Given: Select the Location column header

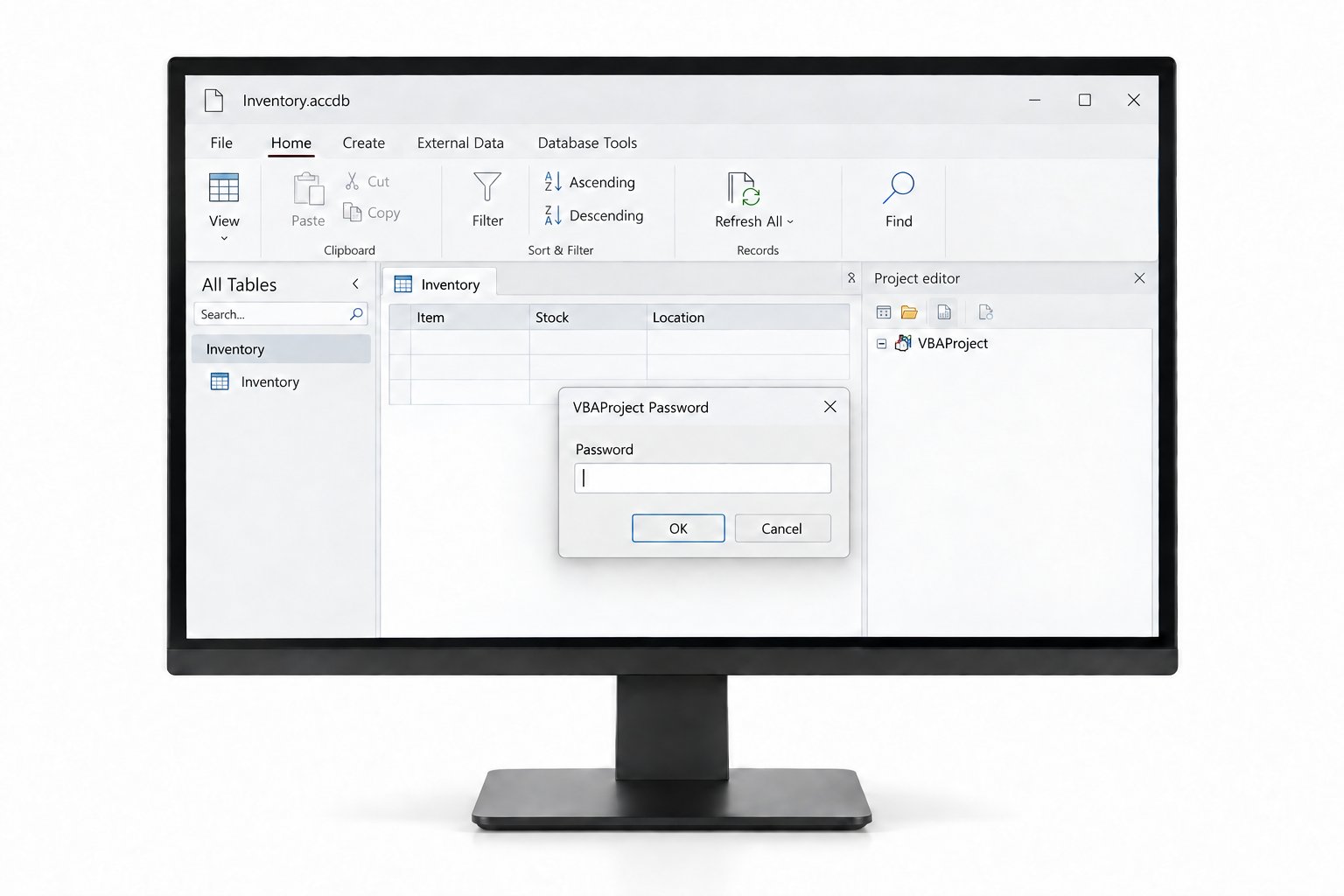Looking at the screenshot, I should (x=748, y=318).
